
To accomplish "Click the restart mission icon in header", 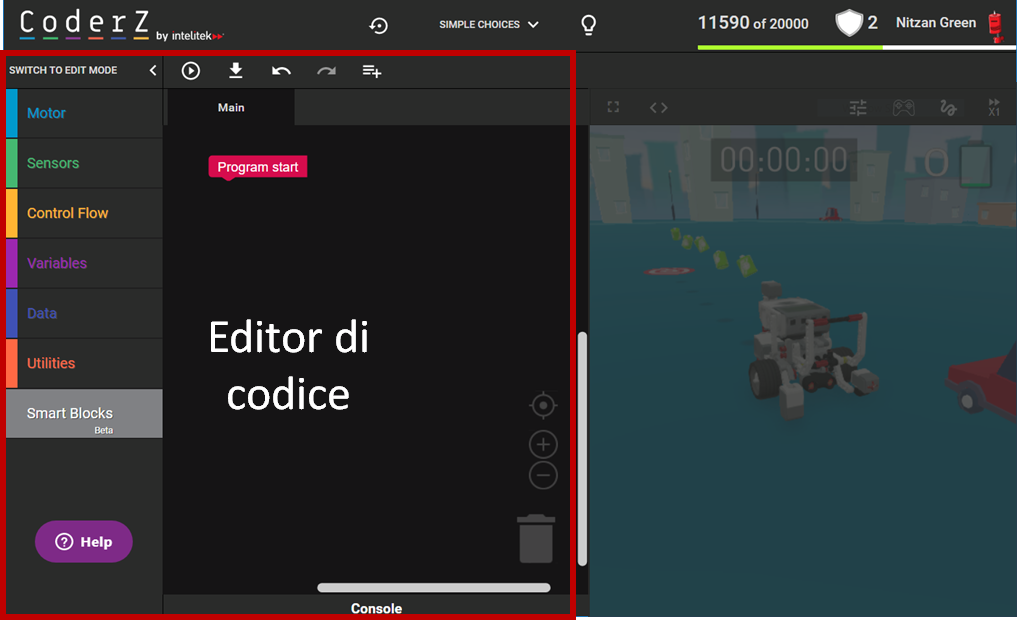I will [x=379, y=25].
